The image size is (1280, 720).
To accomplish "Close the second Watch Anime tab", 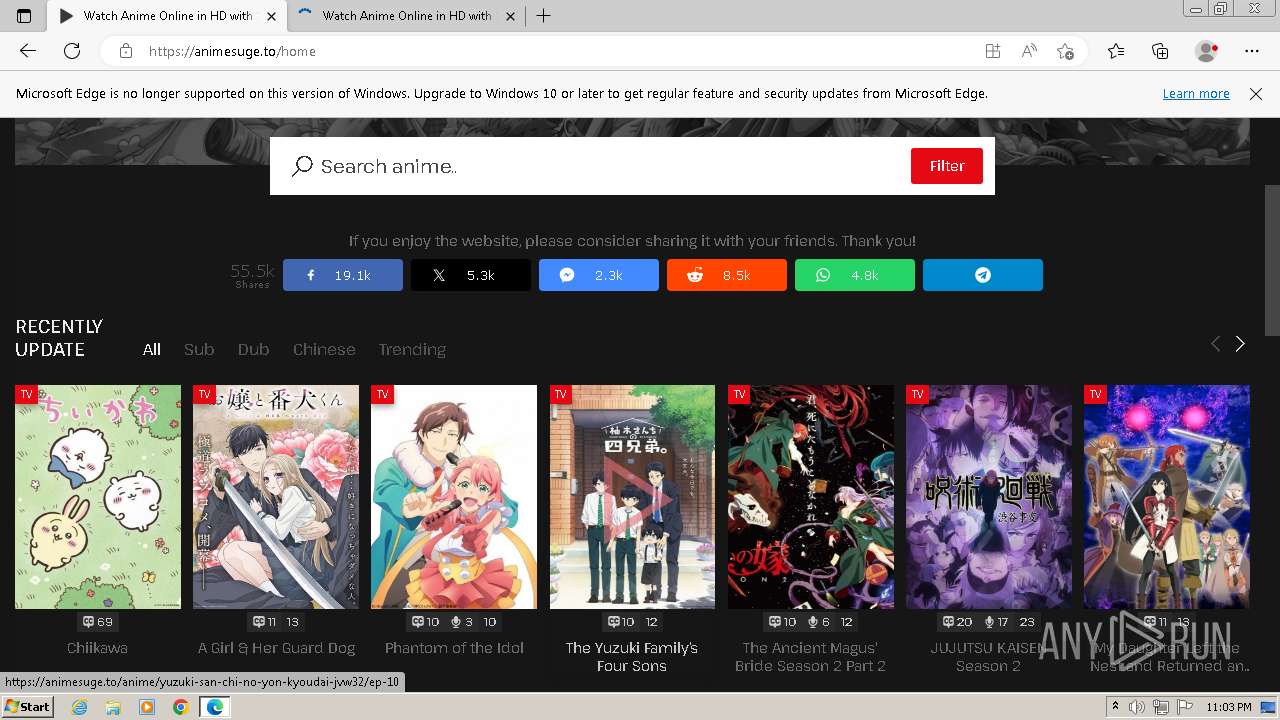I will click(x=510, y=16).
